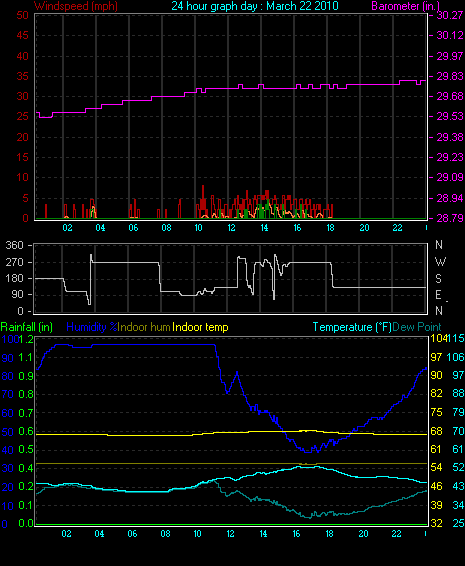Click the blue humidity curve minimum point

307,452
